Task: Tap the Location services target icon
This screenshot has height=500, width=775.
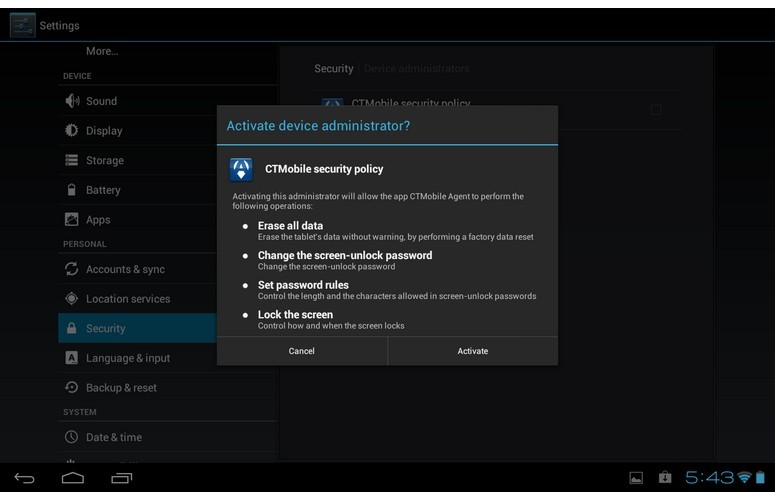Action: tap(72, 298)
